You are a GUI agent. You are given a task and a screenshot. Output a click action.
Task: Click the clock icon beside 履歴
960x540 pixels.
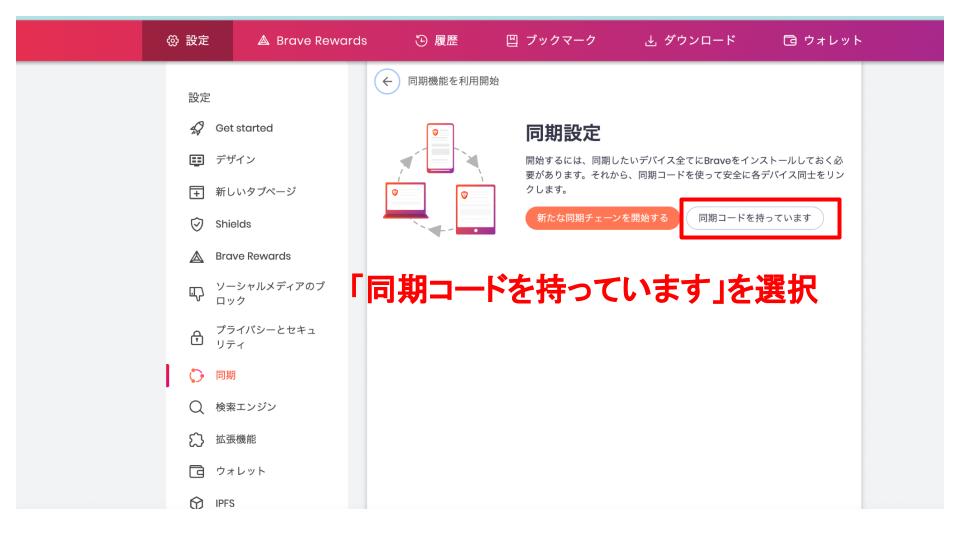click(421, 40)
